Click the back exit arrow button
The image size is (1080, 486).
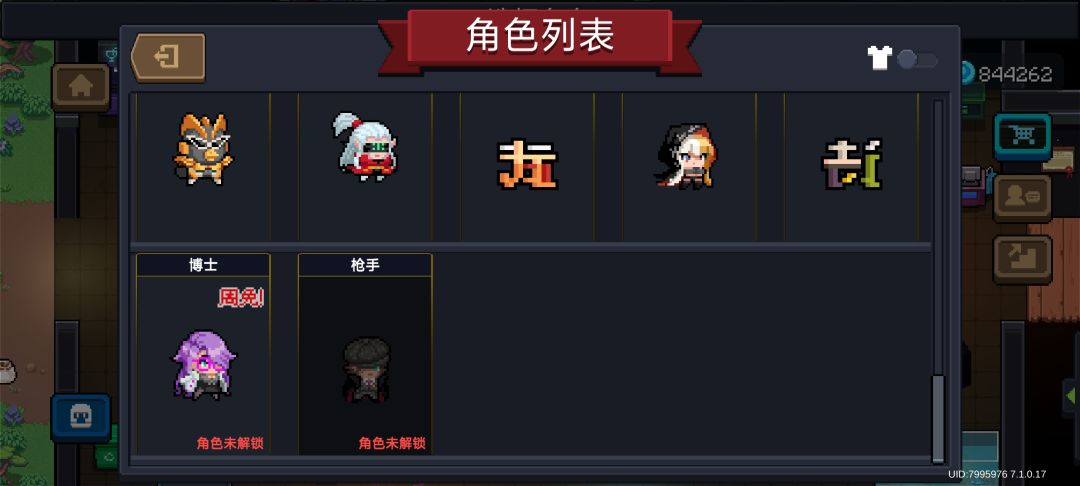pyautogui.click(x=168, y=57)
